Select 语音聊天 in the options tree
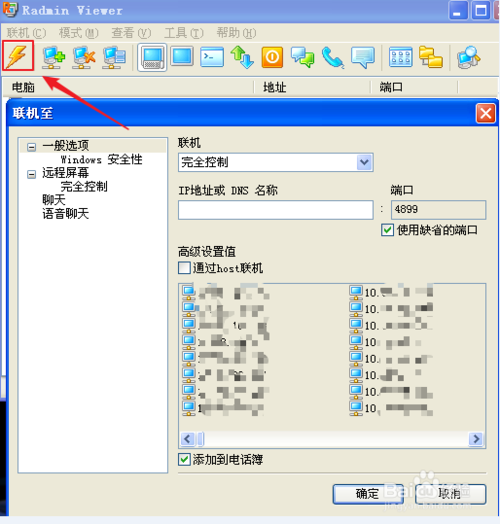Image resolution: width=500 pixels, height=524 pixels. (x=66, y=214)
